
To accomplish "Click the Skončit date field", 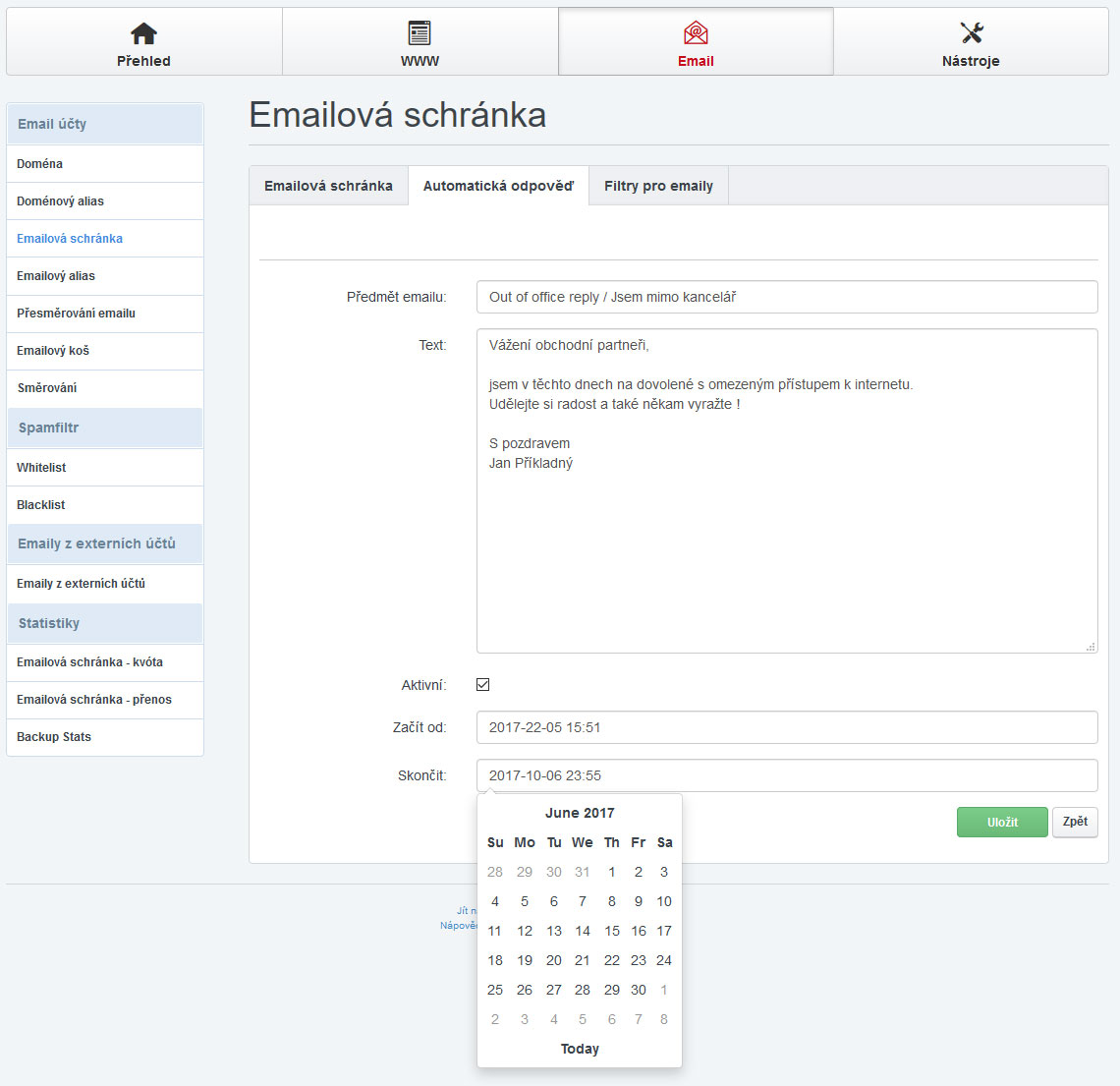I will (786, 775).
